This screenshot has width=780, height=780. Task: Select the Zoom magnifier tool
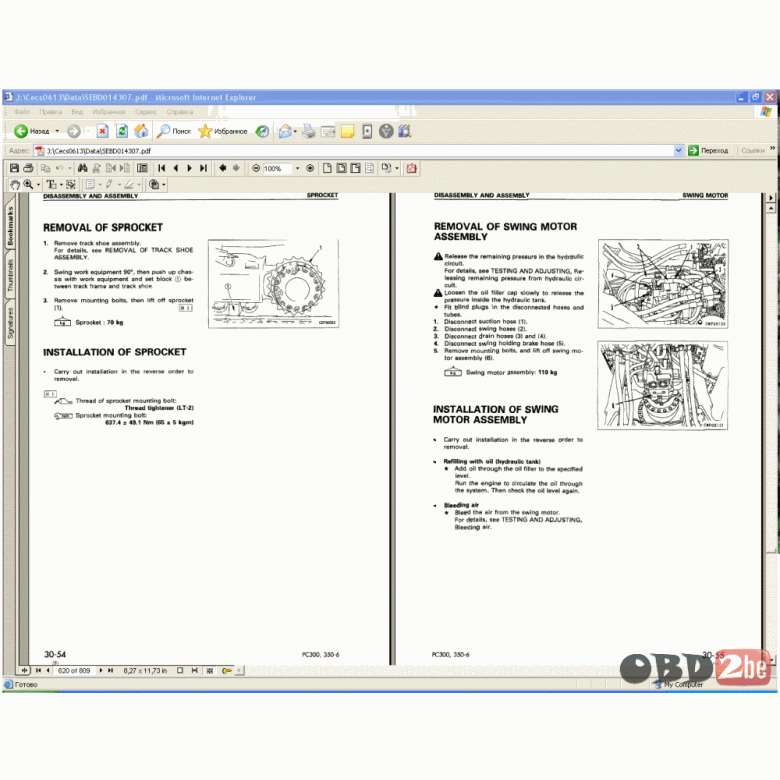coord(28,185)
